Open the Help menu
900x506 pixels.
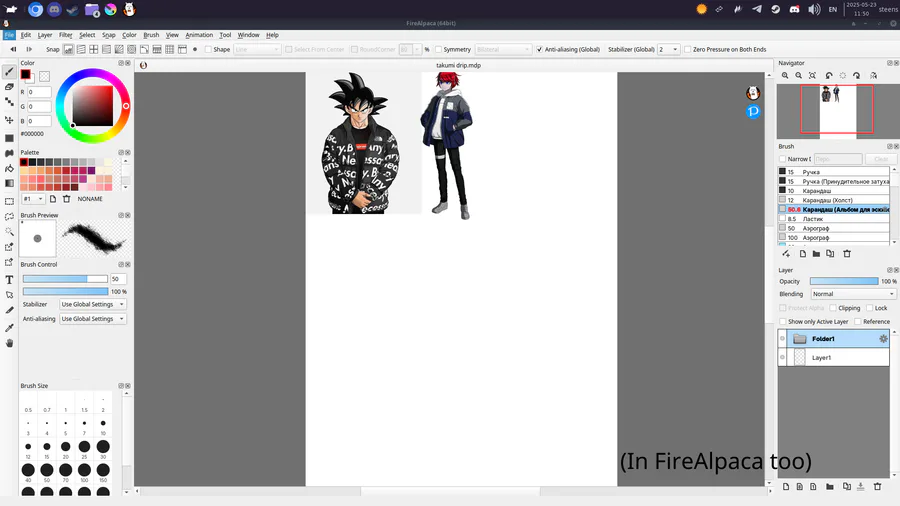pyautogui.click(x=272, y=35)
